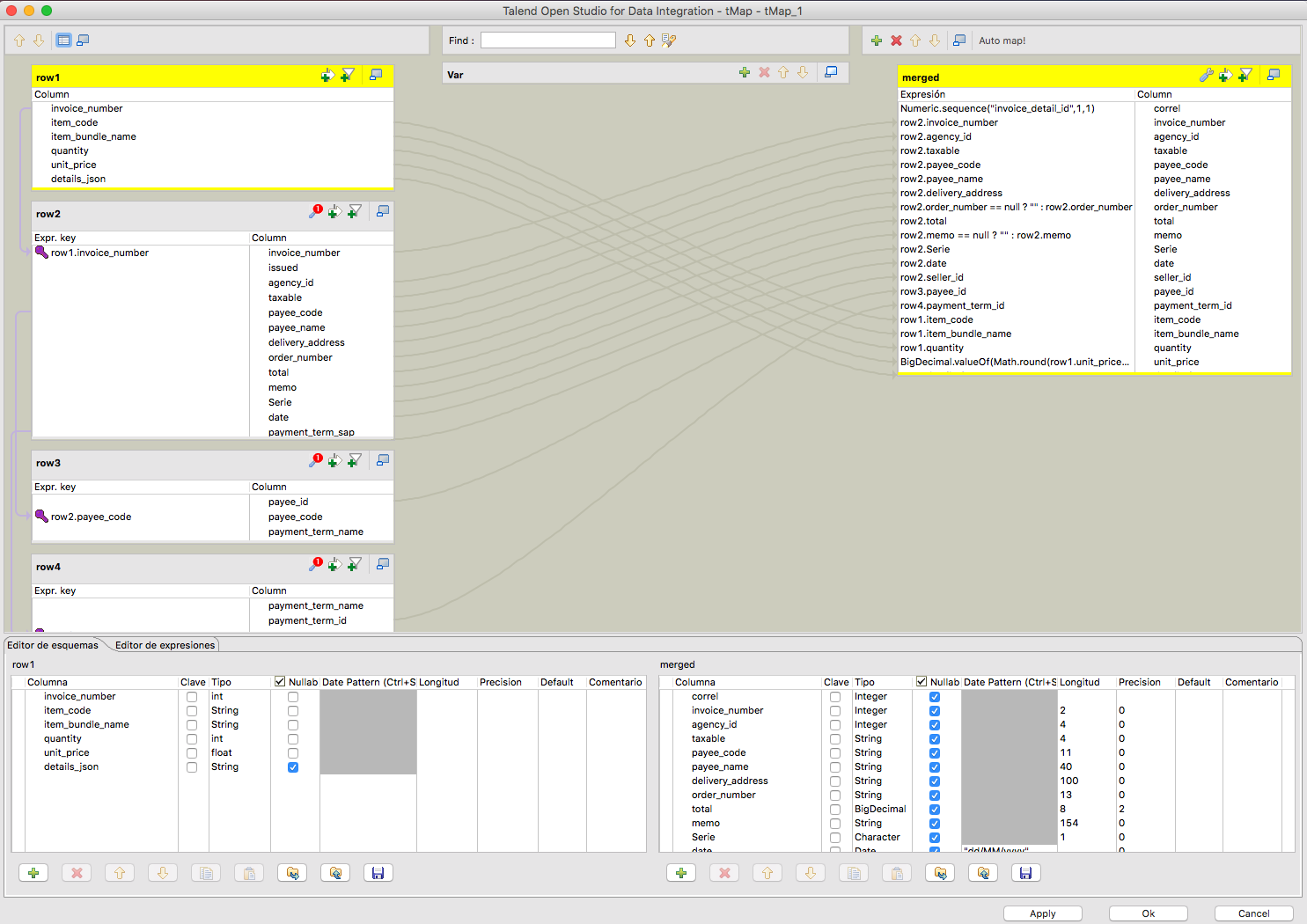Toggle the input table view icon in top-left toolbar

(63, 40)
